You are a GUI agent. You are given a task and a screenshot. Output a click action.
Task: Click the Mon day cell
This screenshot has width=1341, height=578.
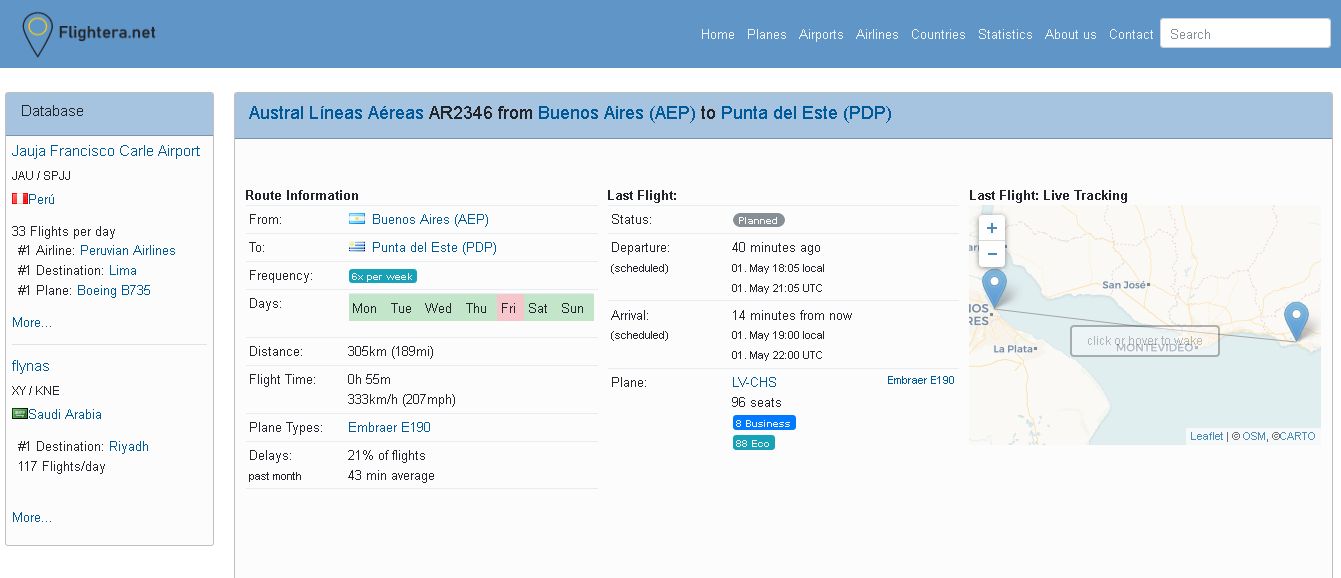pyautogui.click(x=365, y=308)
